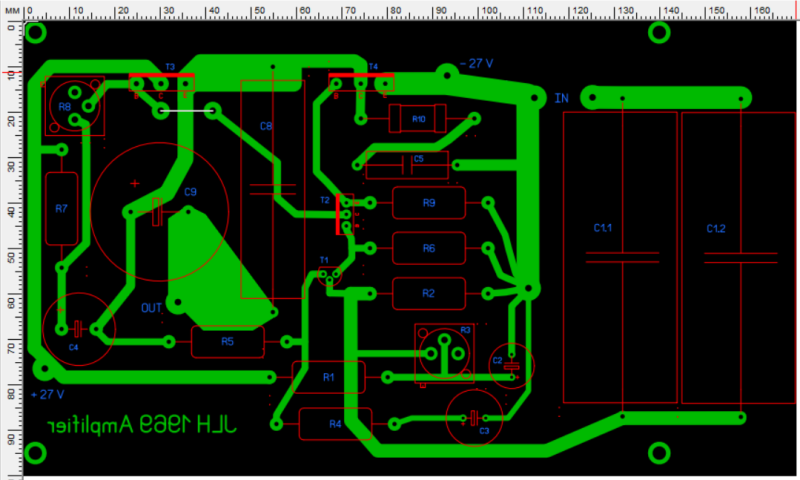
Task: Click the T4 transistor label
Action: click(x=373, y=67)
